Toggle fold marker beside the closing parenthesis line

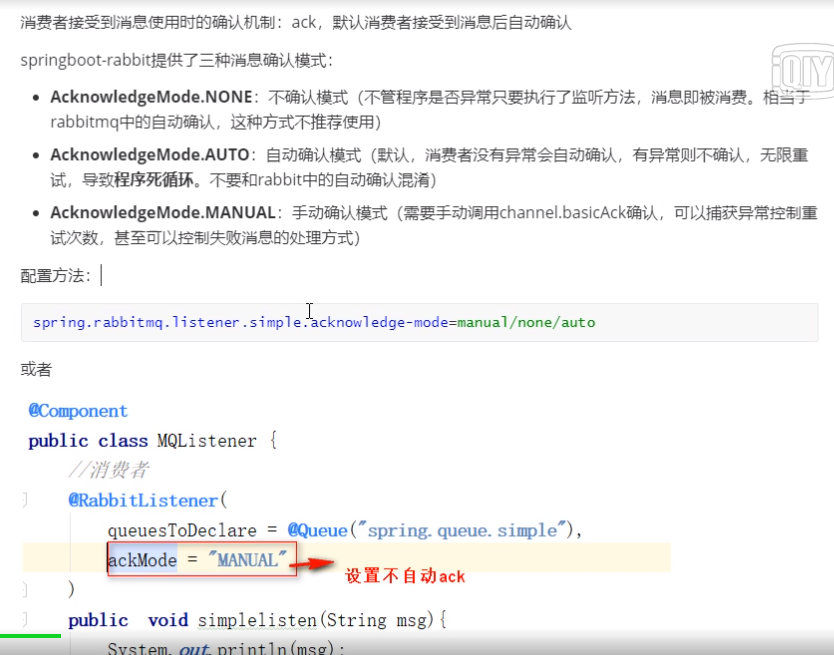24,589
